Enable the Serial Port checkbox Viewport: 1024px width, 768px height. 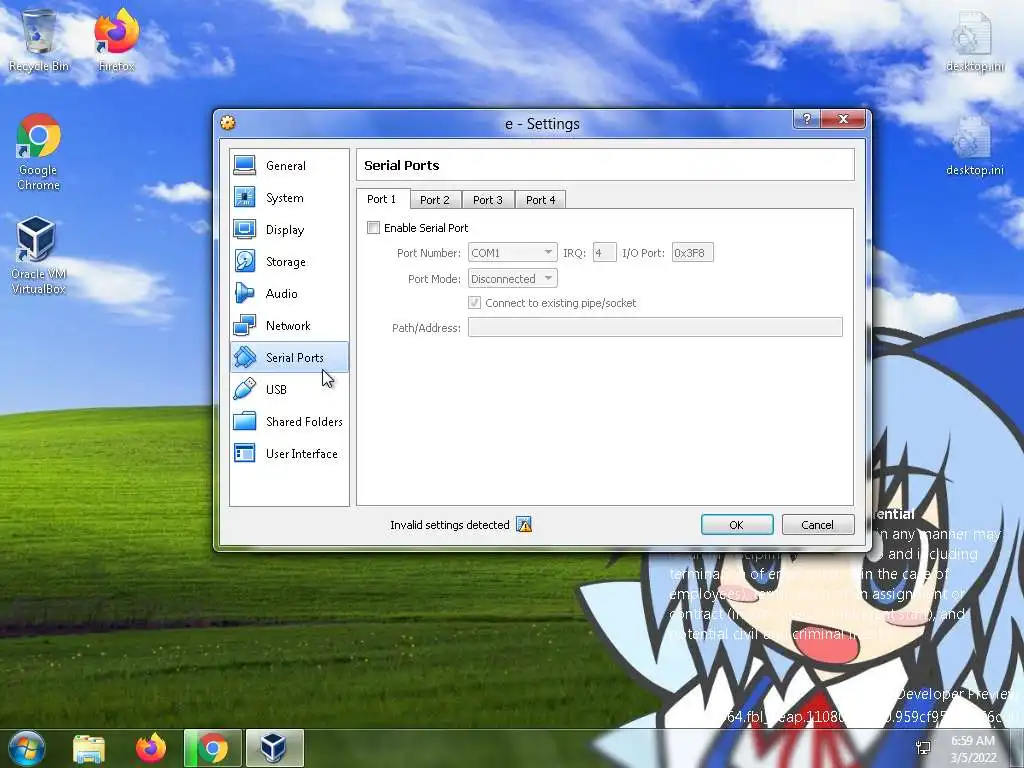[374, 227]
